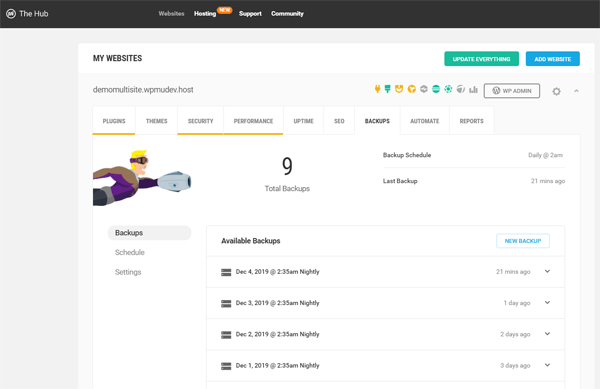The width and height of the screenshot is (600, 389).
Task: Click the orange plug Plugins status icon
Action: coord(377,89)
